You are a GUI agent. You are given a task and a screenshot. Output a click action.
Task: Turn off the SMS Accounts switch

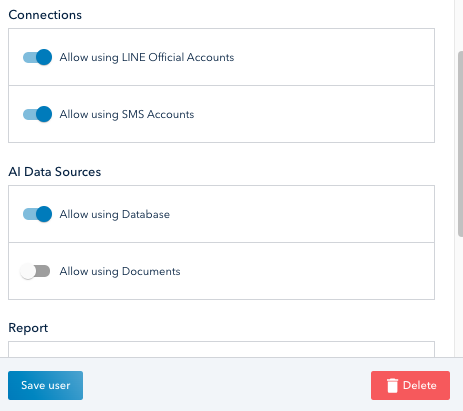pos(37,114)
